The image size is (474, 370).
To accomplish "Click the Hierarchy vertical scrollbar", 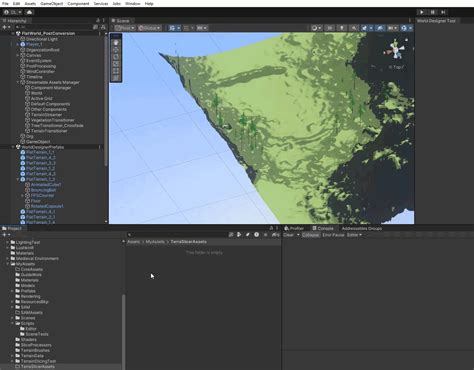I will (106, 100).
